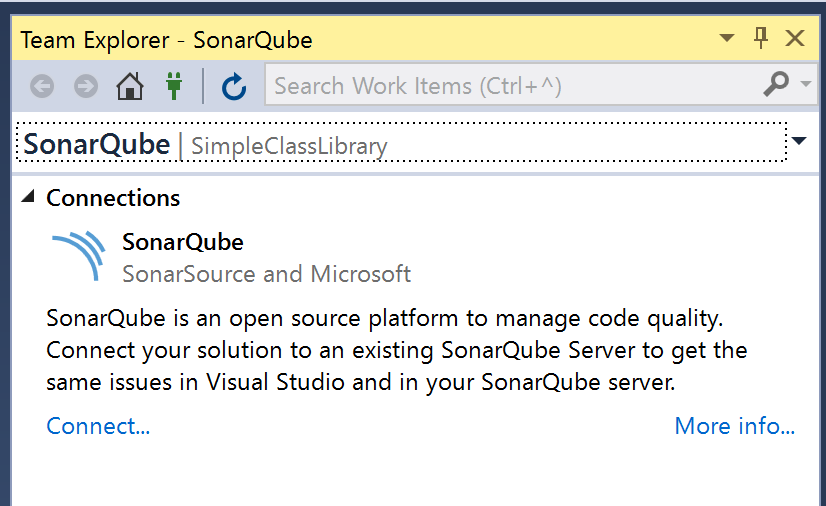The height and width of the screenshot is (506, 826).
Task: Click the Team Explorer - SonarQube title bar
Action: tap(166, 40)
